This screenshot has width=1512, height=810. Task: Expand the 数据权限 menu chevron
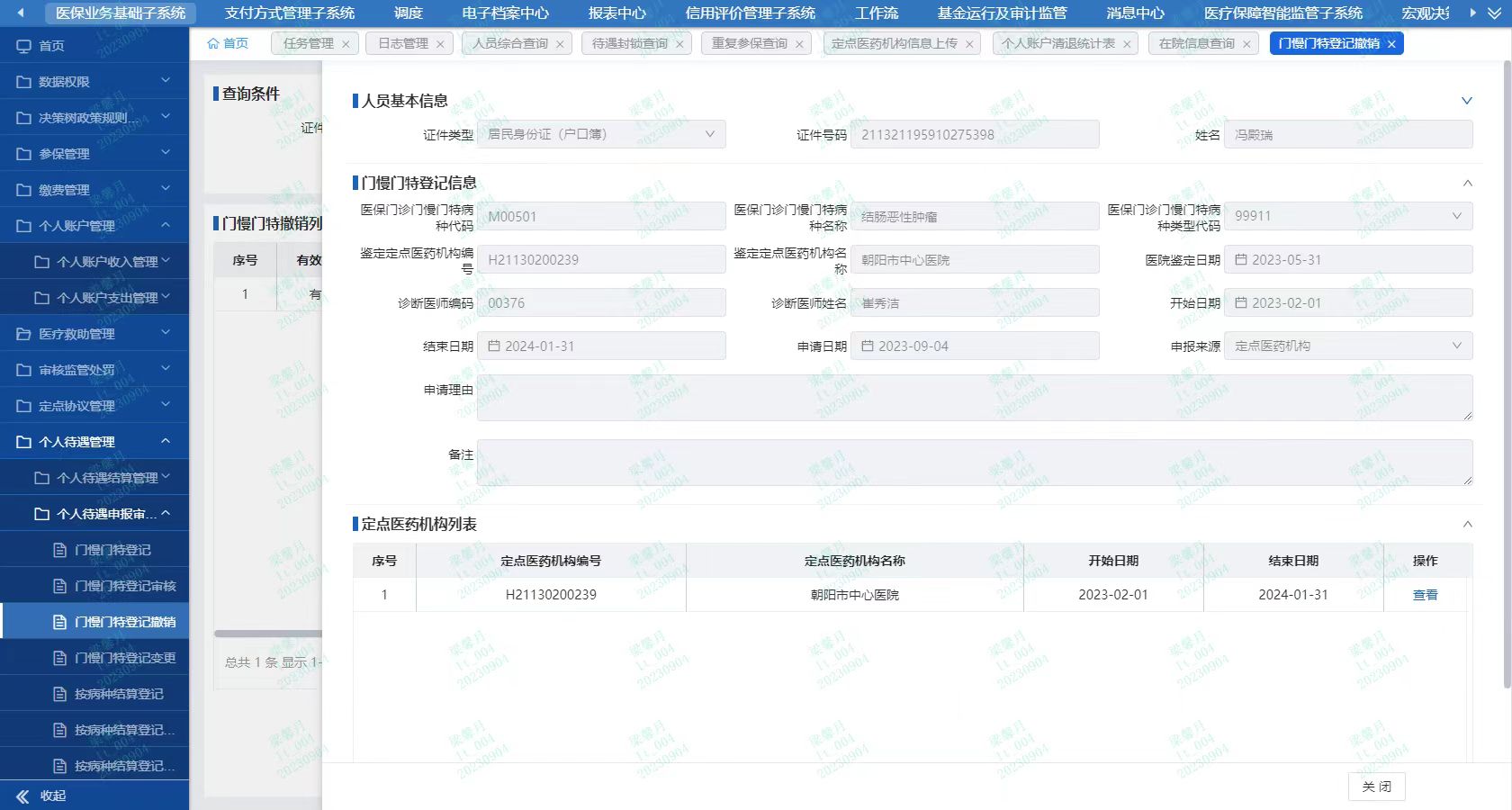point(166,80)
